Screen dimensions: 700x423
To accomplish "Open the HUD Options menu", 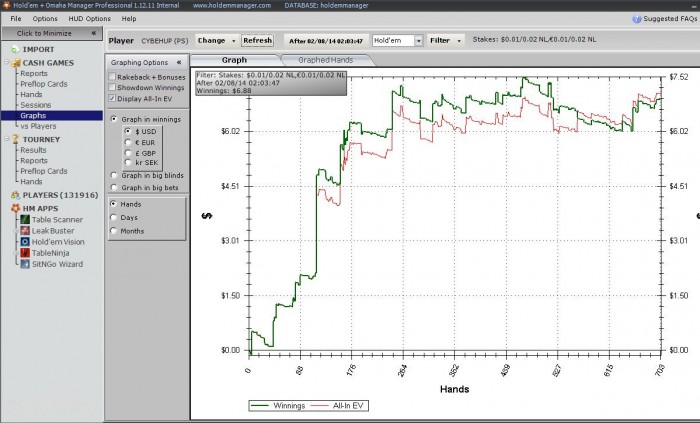I will (x=89, y=19).
